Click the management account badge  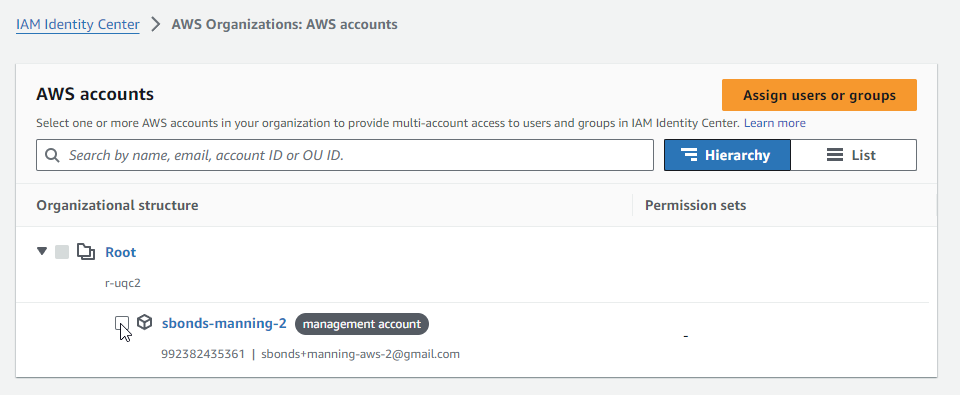tap(362, 324)
